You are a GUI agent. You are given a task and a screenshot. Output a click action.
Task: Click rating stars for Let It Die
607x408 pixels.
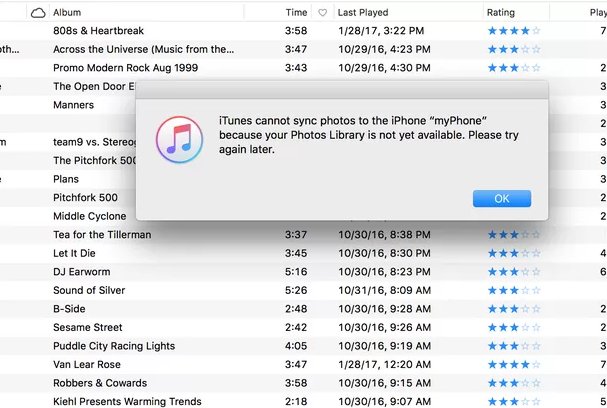pos(514,253)
